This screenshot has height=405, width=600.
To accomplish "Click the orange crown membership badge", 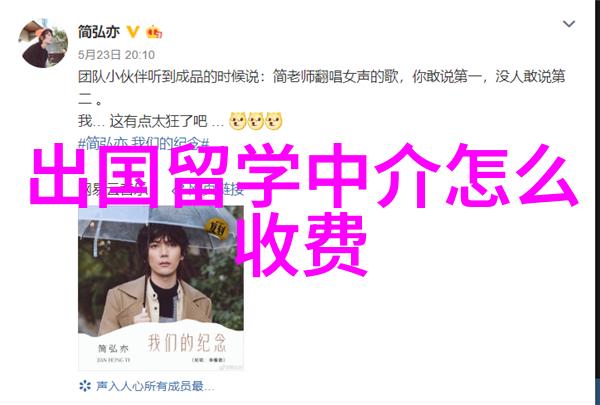I will [x=154, y=32].
